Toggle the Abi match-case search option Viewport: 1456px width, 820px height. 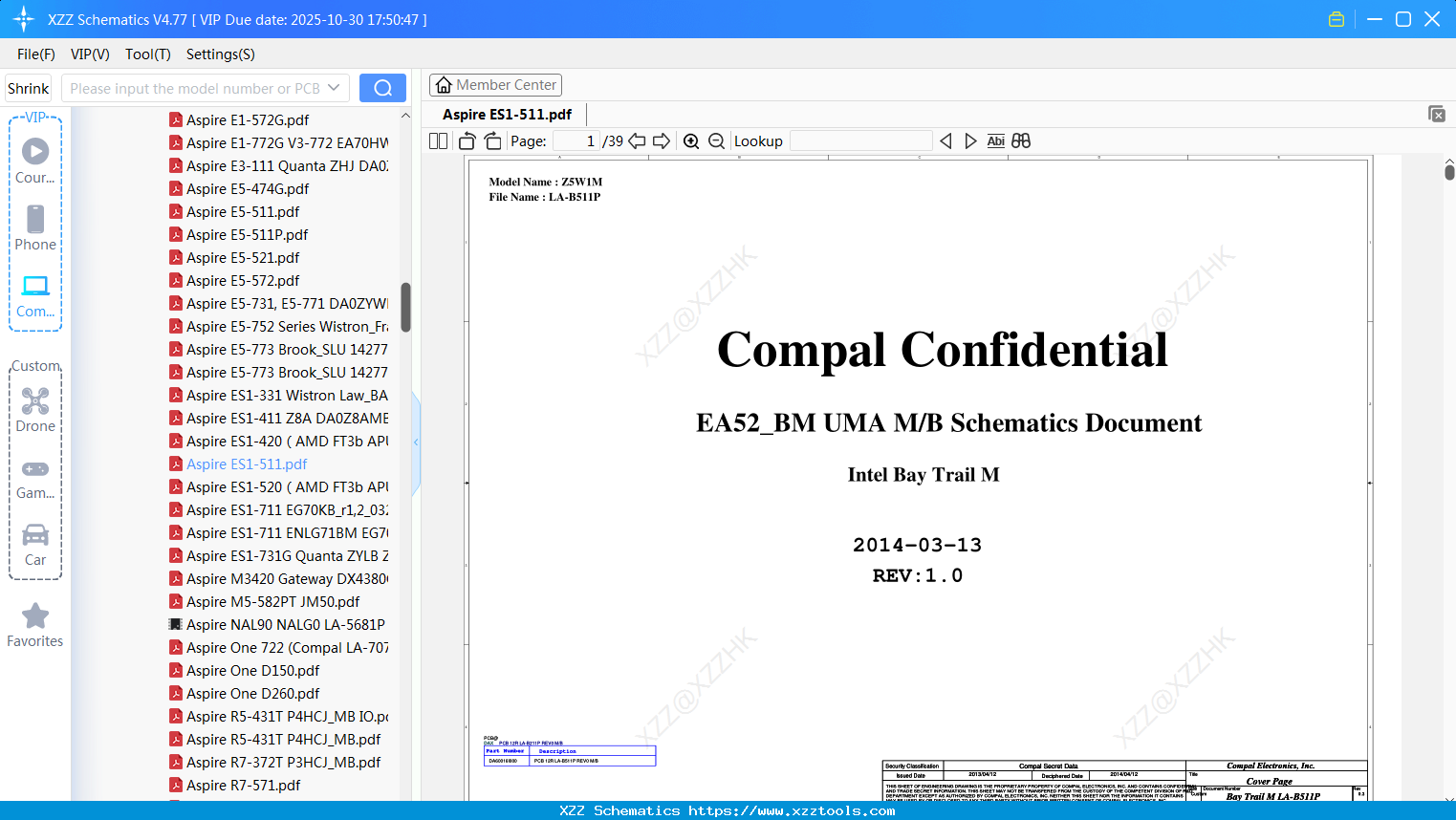996,141
